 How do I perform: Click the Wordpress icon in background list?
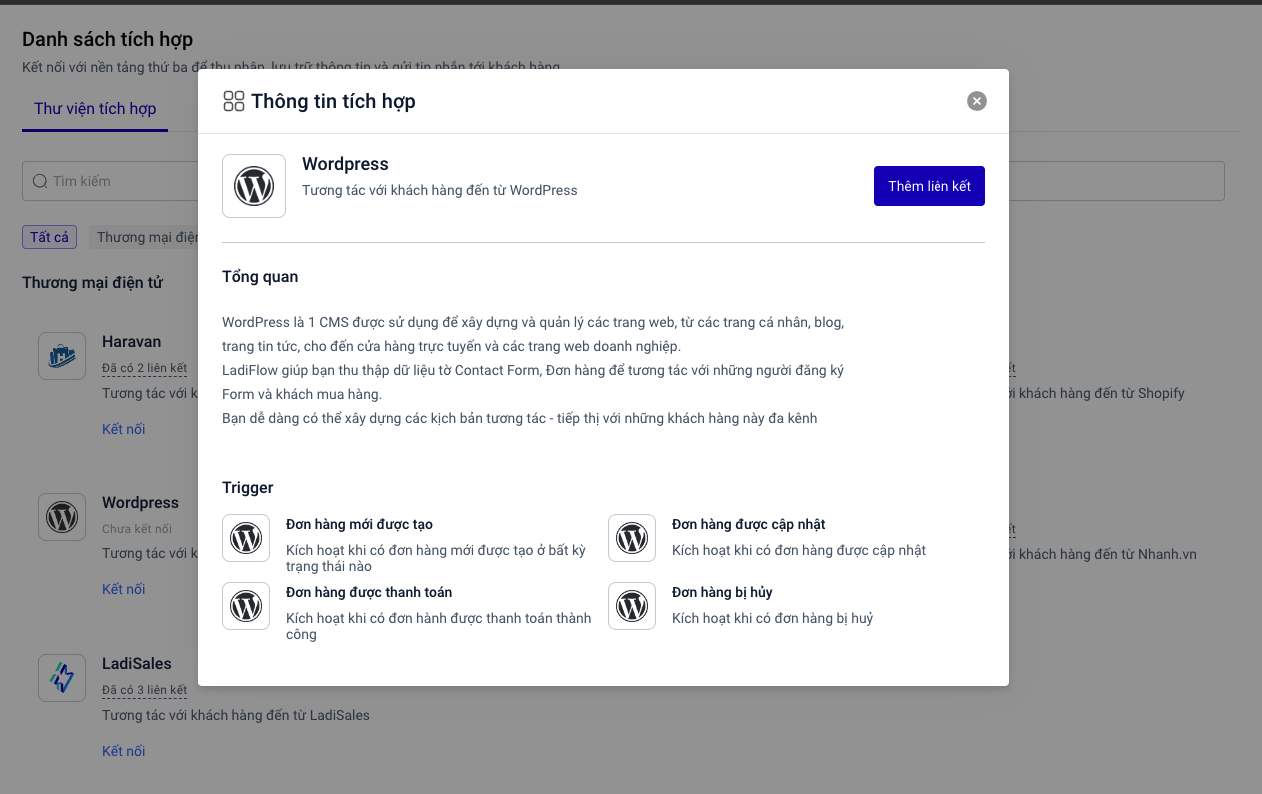click(x=62, y=517)
